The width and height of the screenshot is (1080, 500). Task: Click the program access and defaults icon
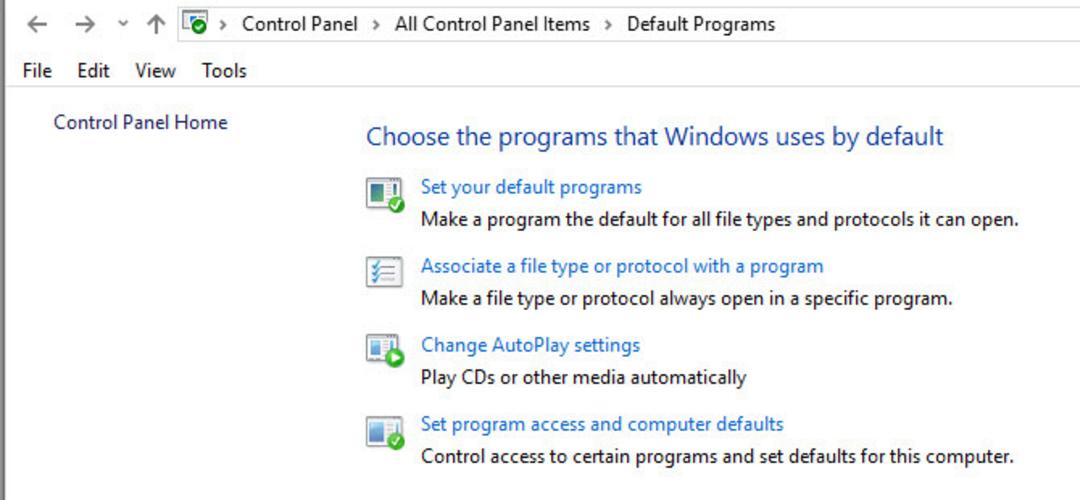384,432
